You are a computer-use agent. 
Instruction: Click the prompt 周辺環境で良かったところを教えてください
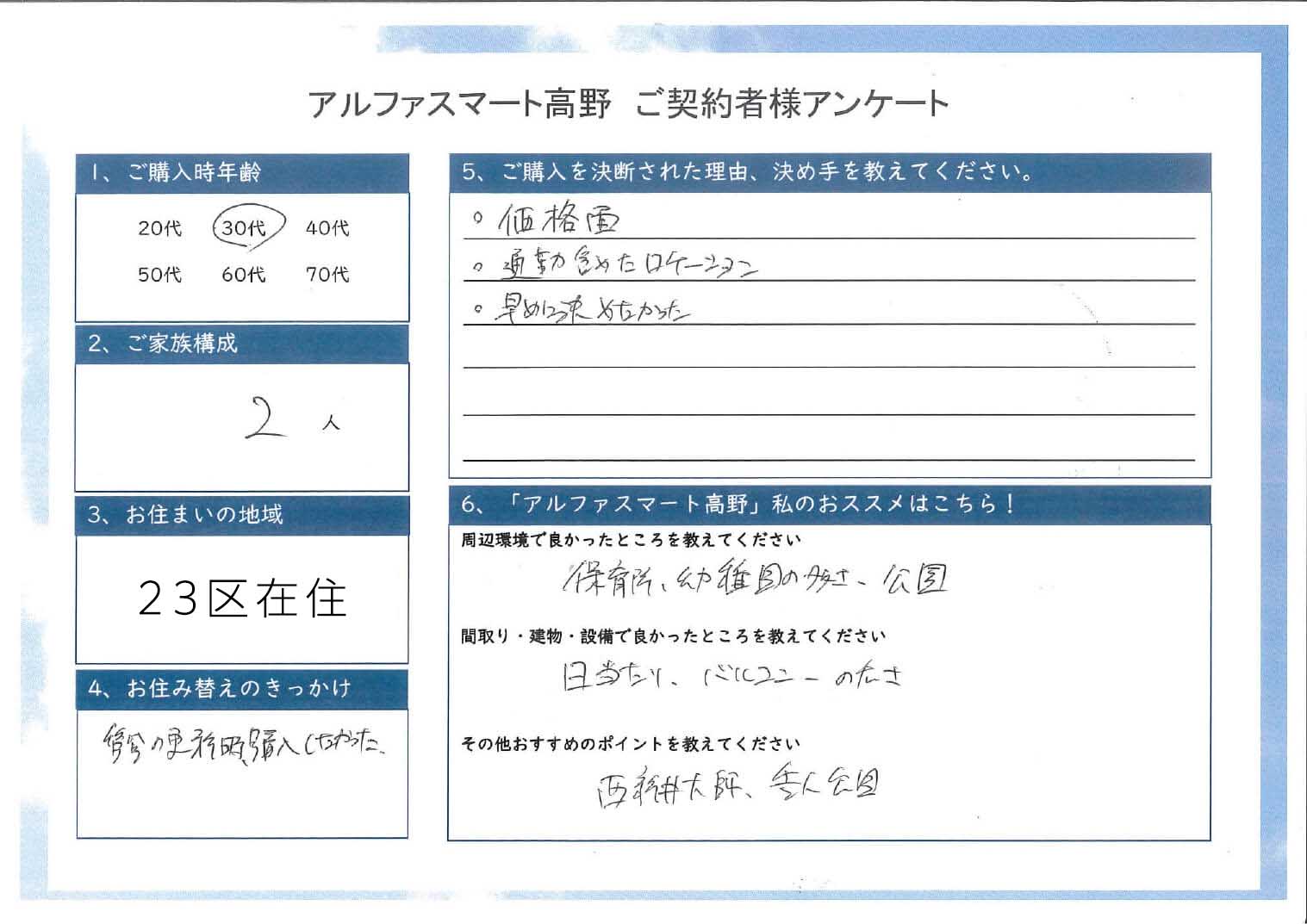coord(632,542)
